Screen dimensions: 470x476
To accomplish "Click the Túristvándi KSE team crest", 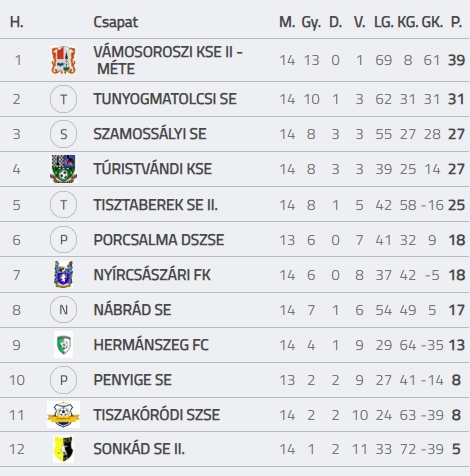I will pyautogui.click(x=63, y=169).
